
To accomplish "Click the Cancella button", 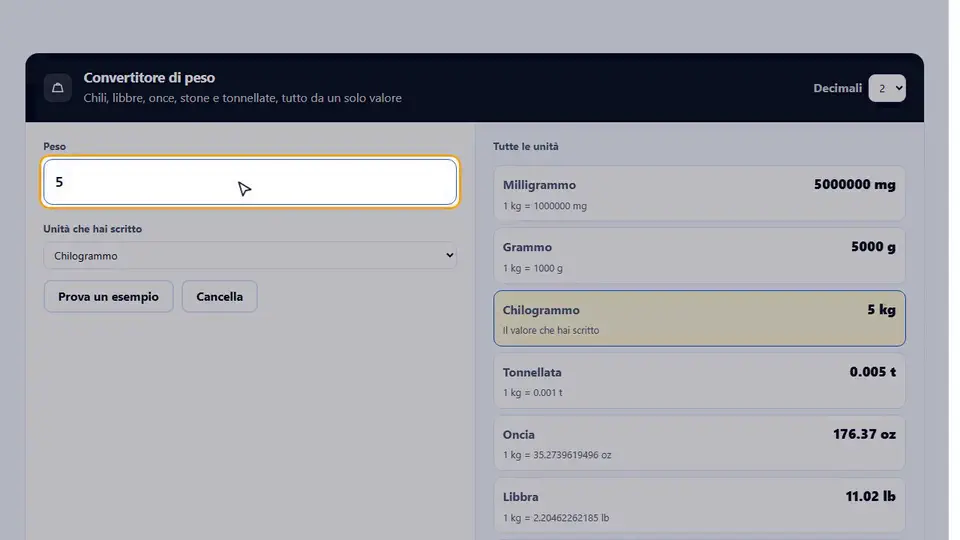I will click(x=219, y=296).
